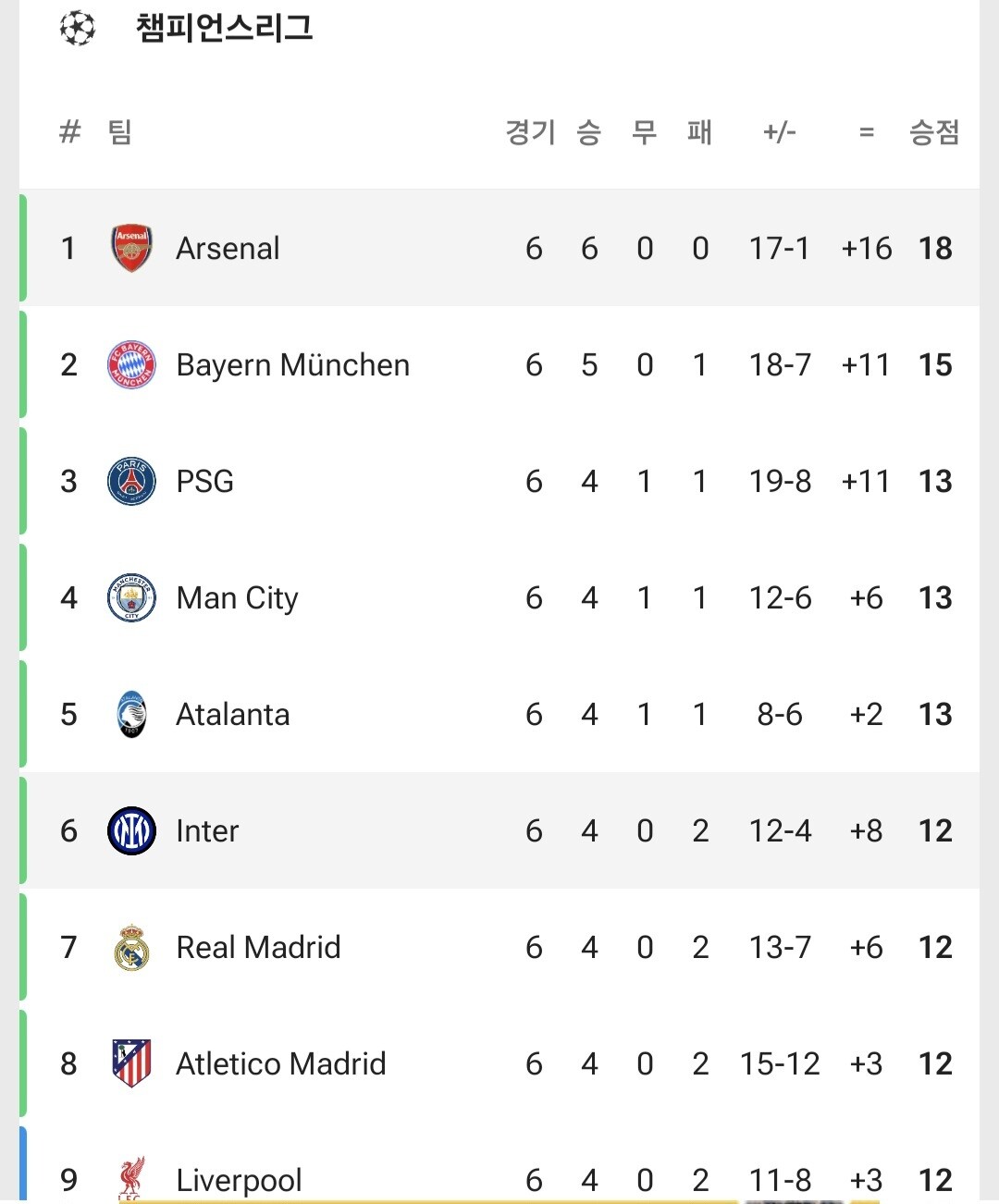Tap the Man City club crest

[131, 597]
